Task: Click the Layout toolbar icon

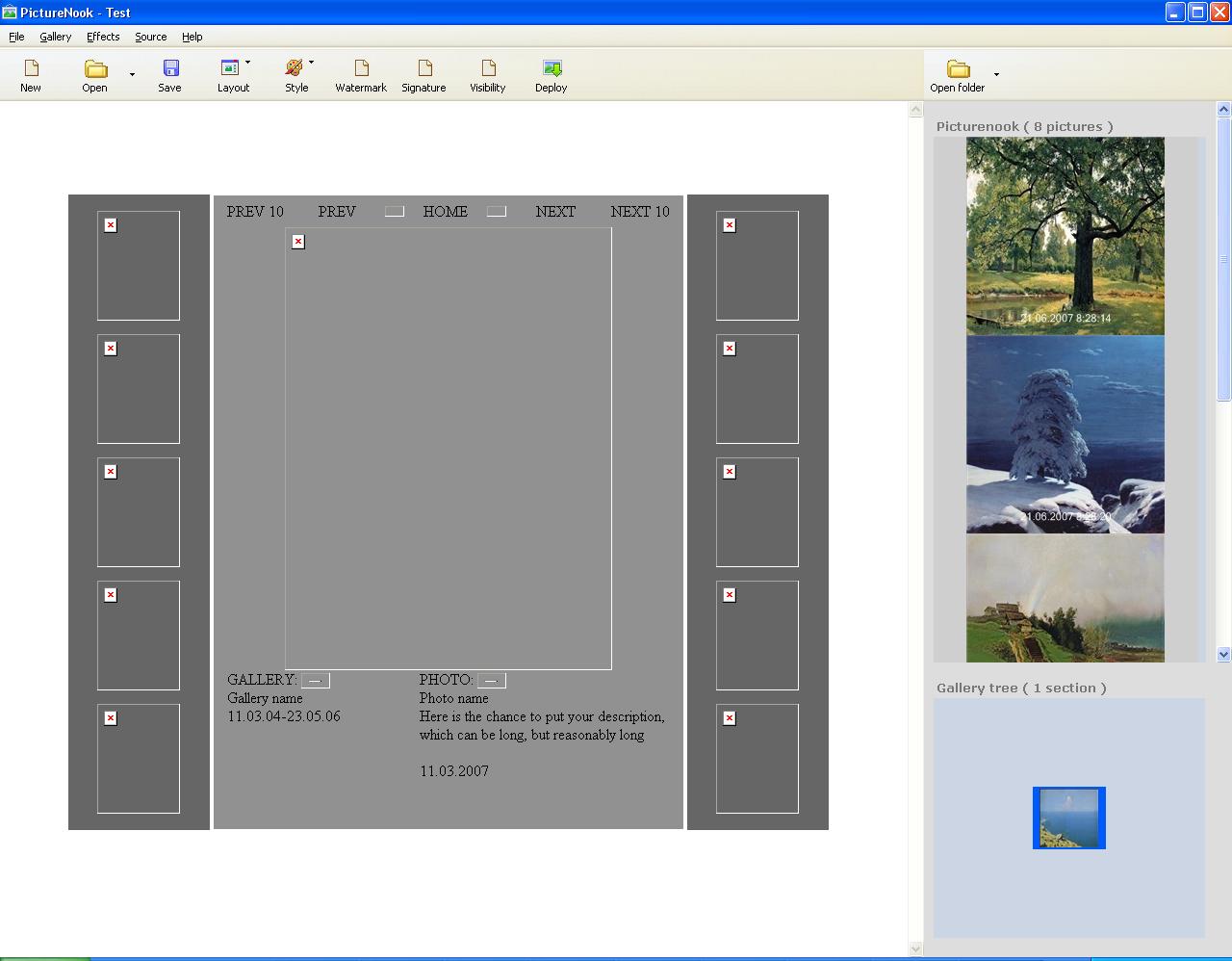Action: [x=230, y=67]
